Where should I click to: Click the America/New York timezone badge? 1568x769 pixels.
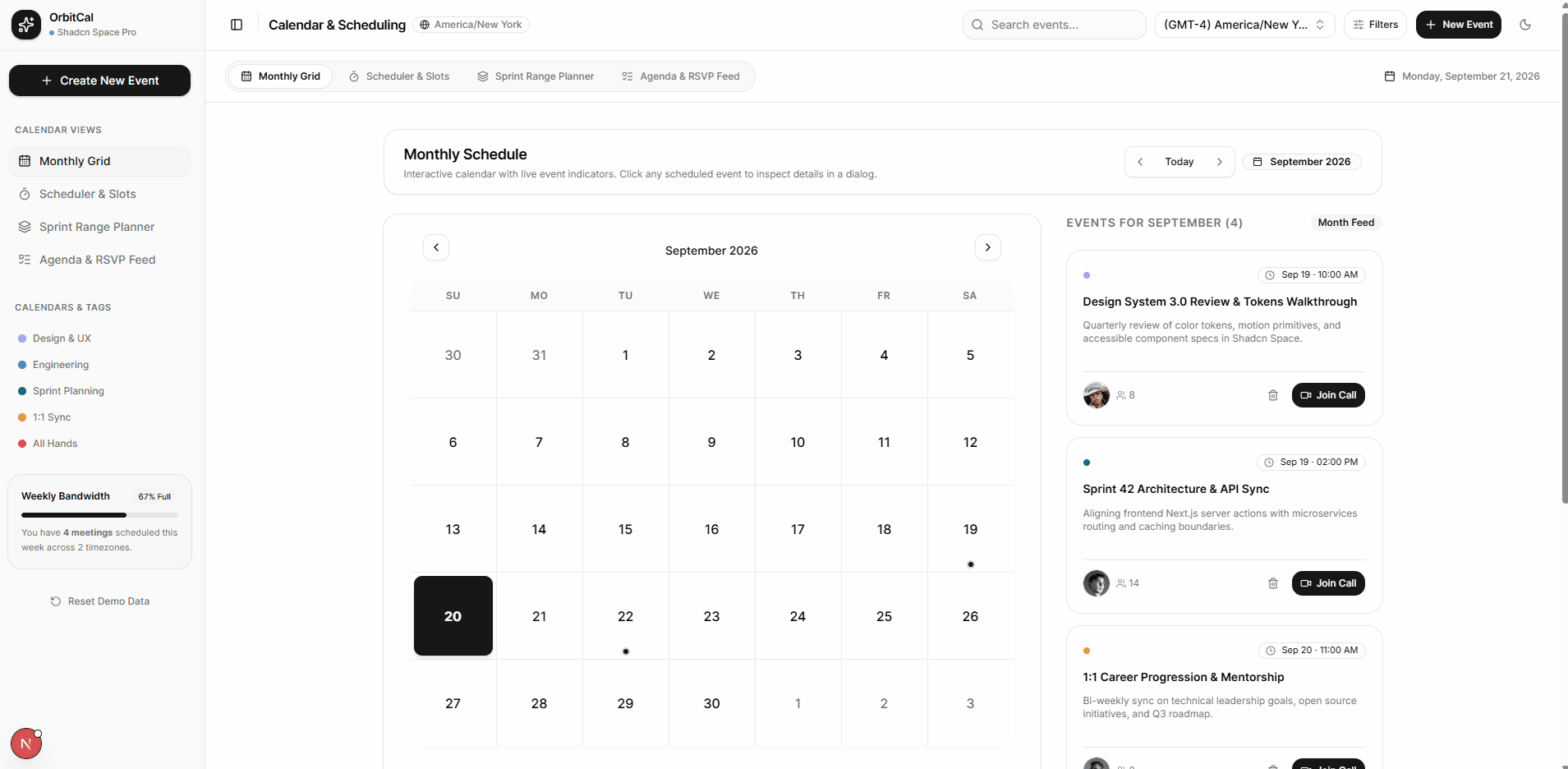pos(471,25)
